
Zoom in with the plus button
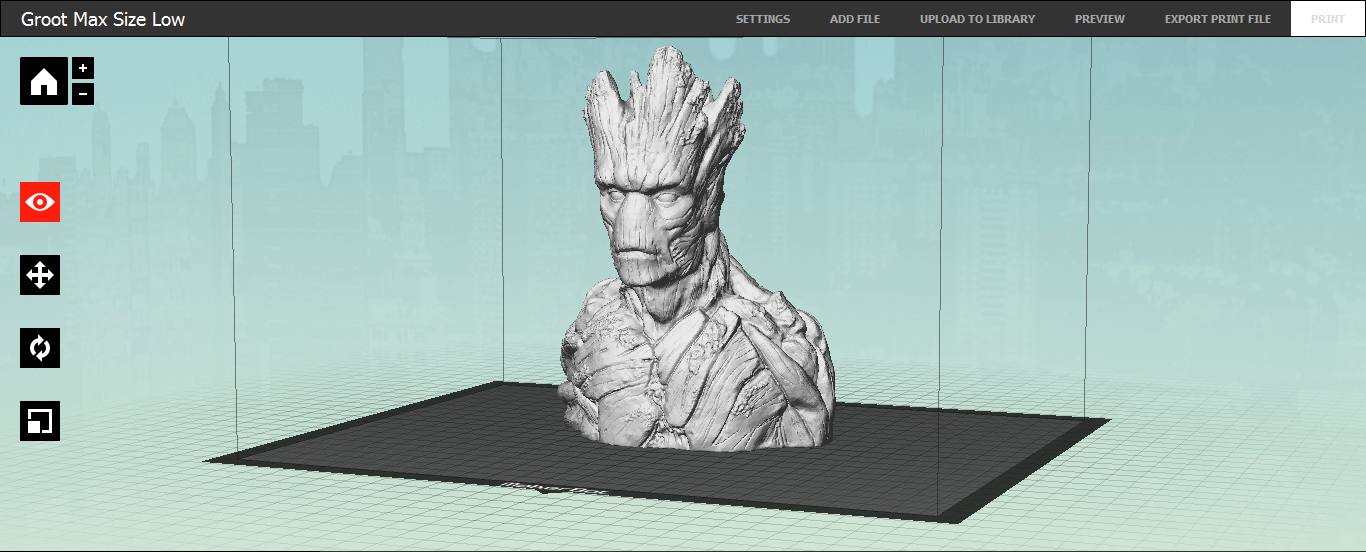(83, 68)
